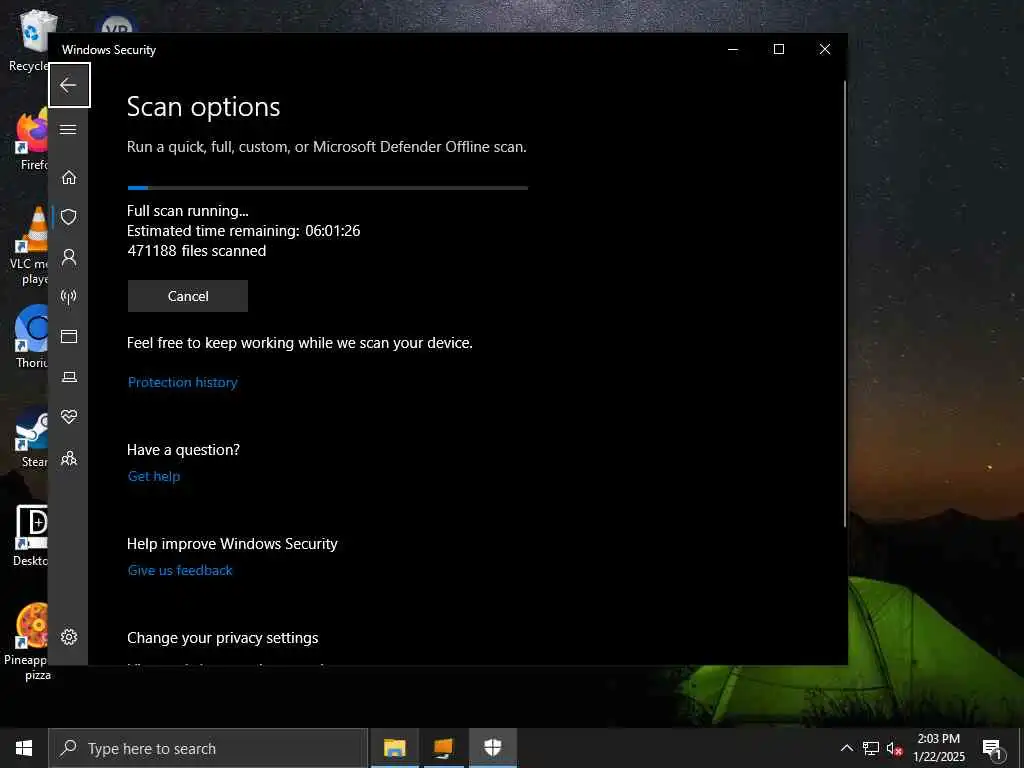The height and width of the screenshot is (768, 1024).
Task: Click 'Help improve Windows Security' heading
Action: coord(232,544)
